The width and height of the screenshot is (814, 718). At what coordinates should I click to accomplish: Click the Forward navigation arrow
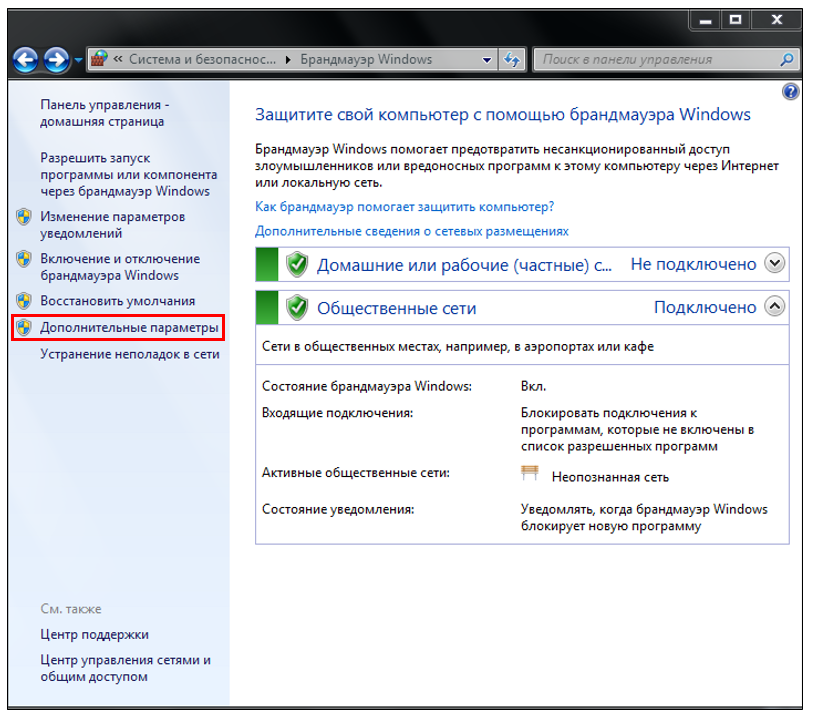tap(57, 59)
